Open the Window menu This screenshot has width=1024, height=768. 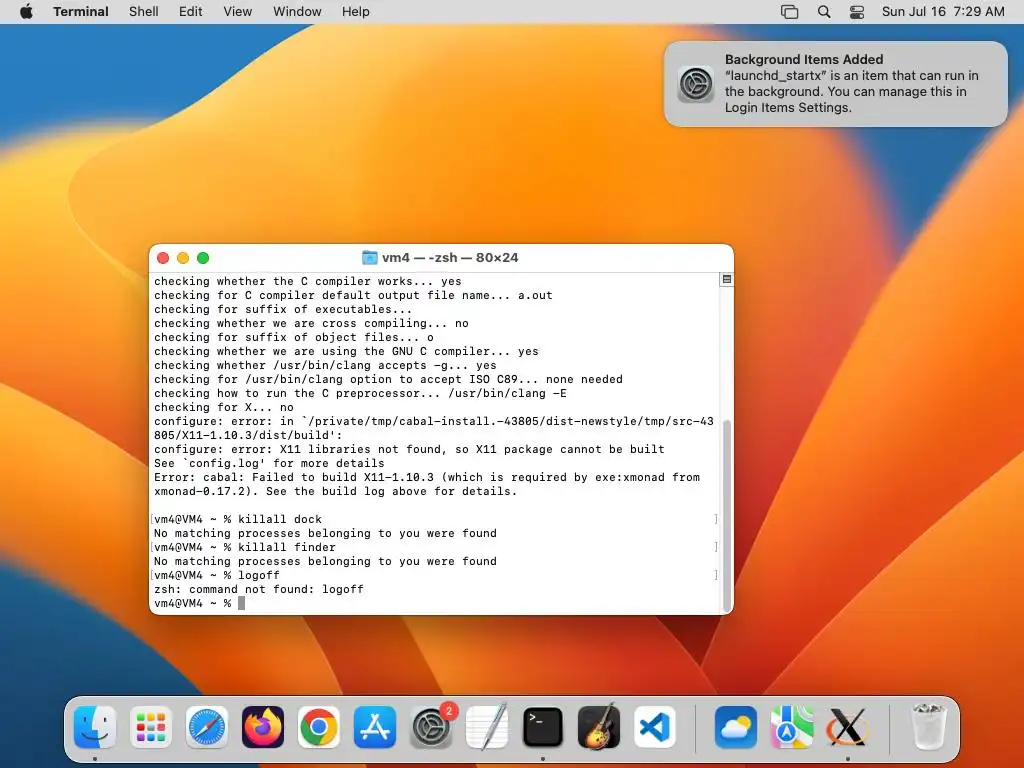(x=297, y=12)
